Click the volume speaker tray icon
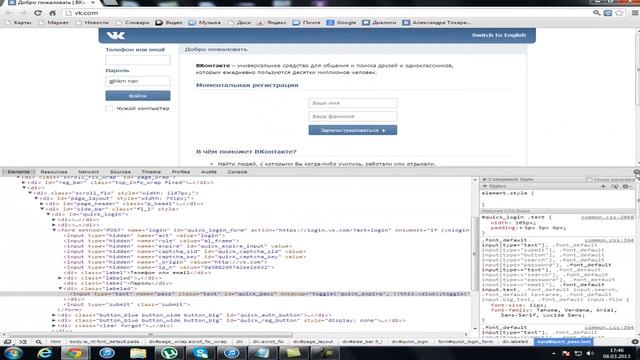This screenshot has height=360, width=640. click(590, 353)
